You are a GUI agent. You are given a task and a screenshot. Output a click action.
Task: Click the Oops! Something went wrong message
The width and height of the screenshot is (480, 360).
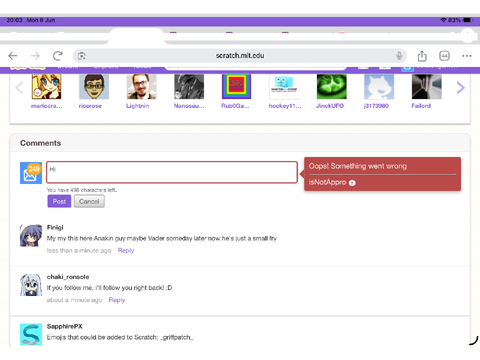(357, 166)
